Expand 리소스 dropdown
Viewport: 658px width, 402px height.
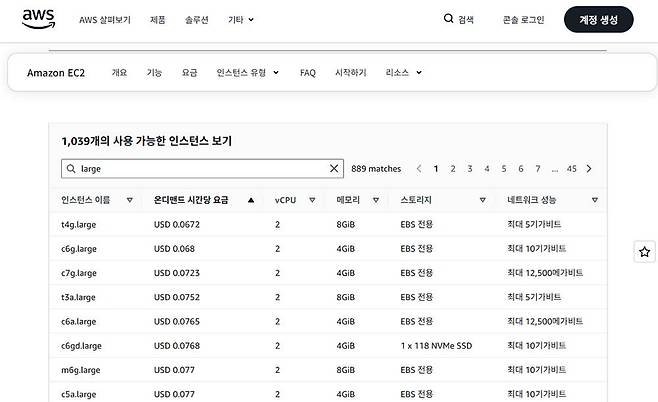(404, 73)
